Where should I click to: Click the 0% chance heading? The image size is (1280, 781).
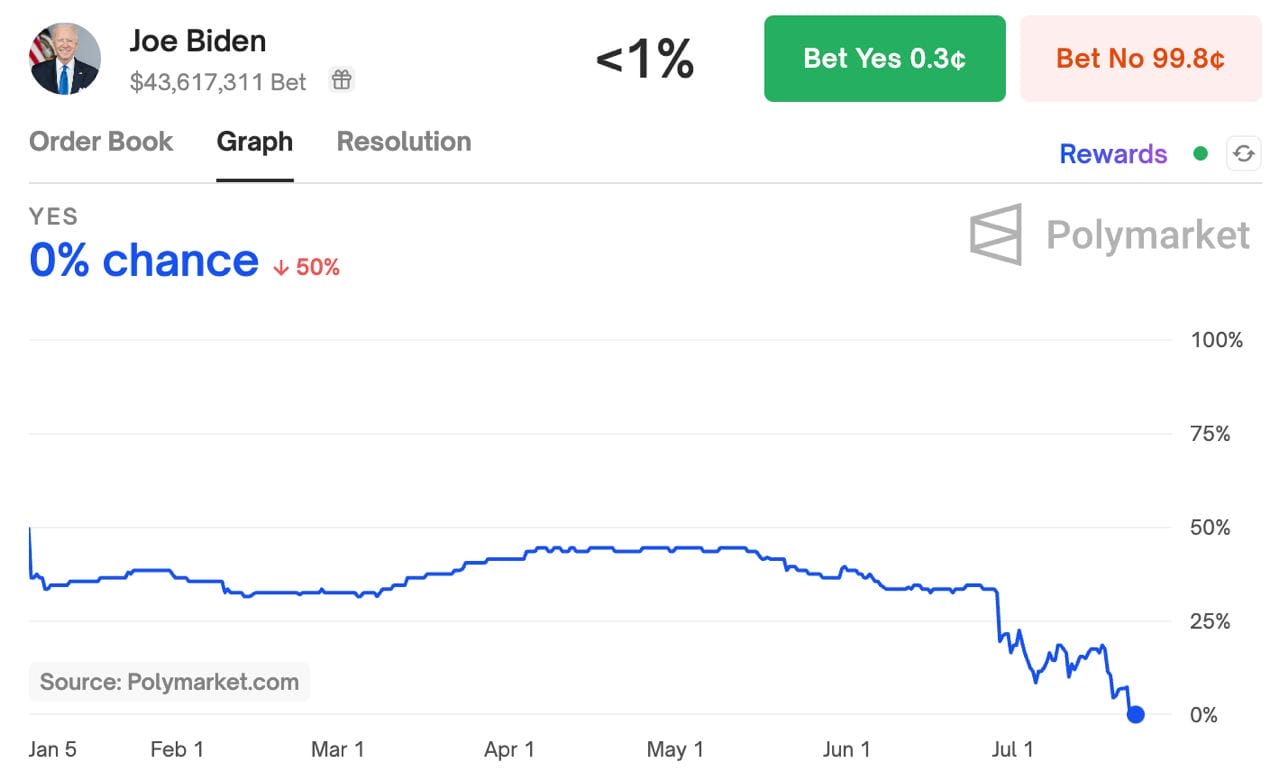143,260
